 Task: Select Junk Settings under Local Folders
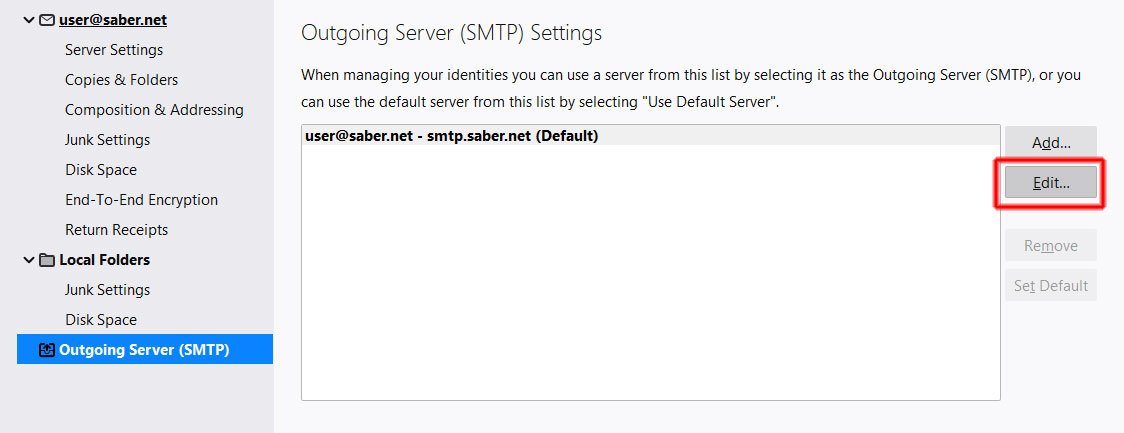107,290
